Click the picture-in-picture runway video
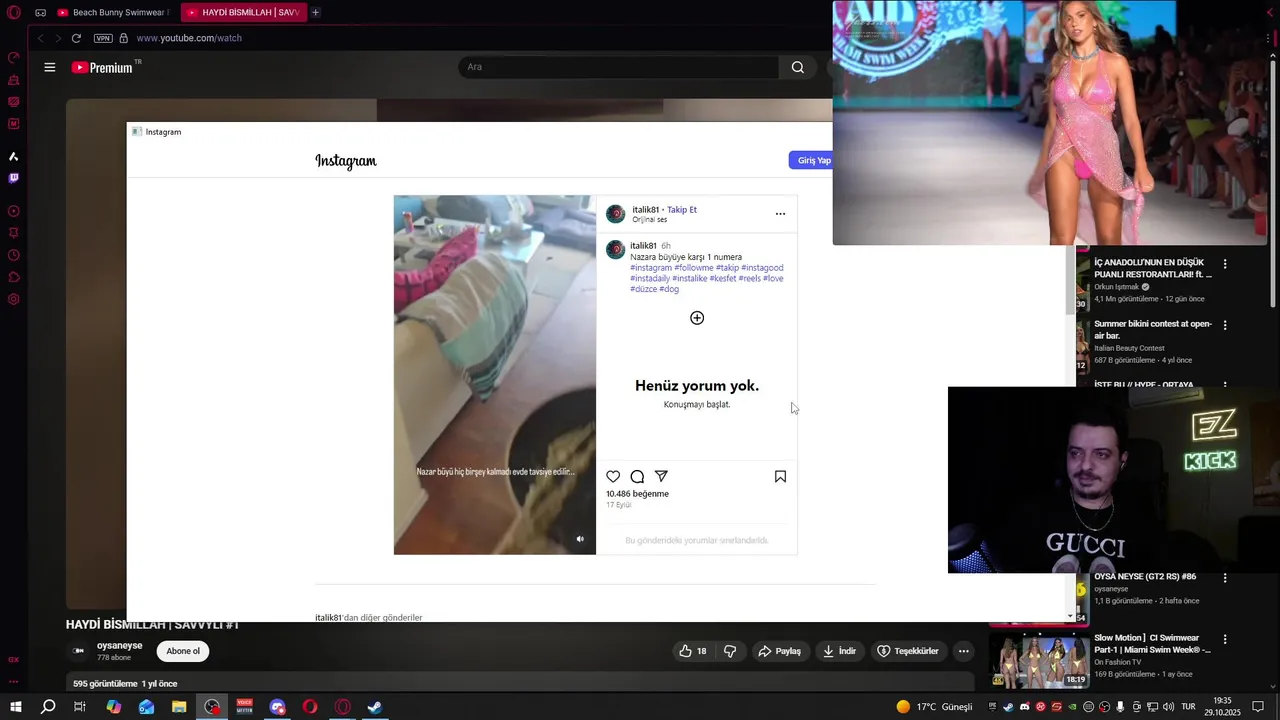The width and height of the screenshot is (1280, 720). pos(1050,122)
